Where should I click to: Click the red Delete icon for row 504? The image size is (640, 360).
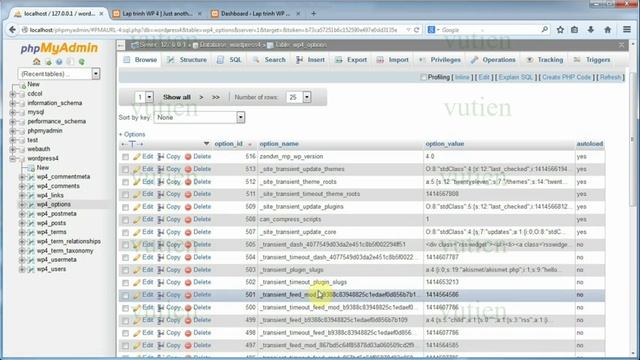point(188,258)
